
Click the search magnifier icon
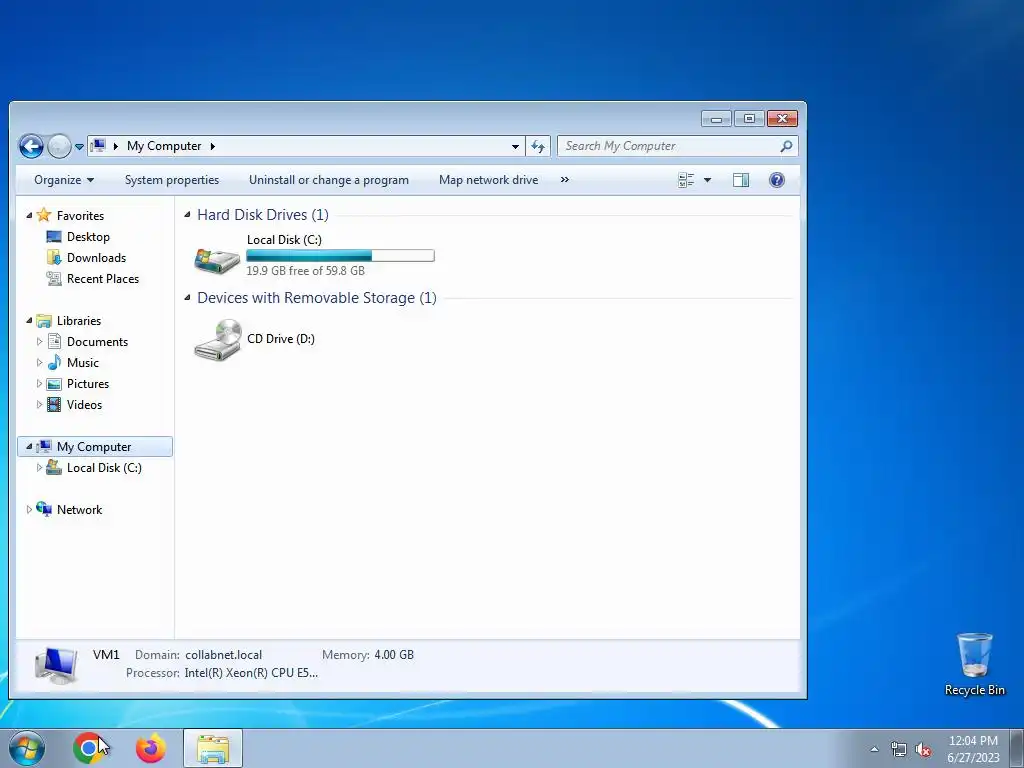coord(786,146)
